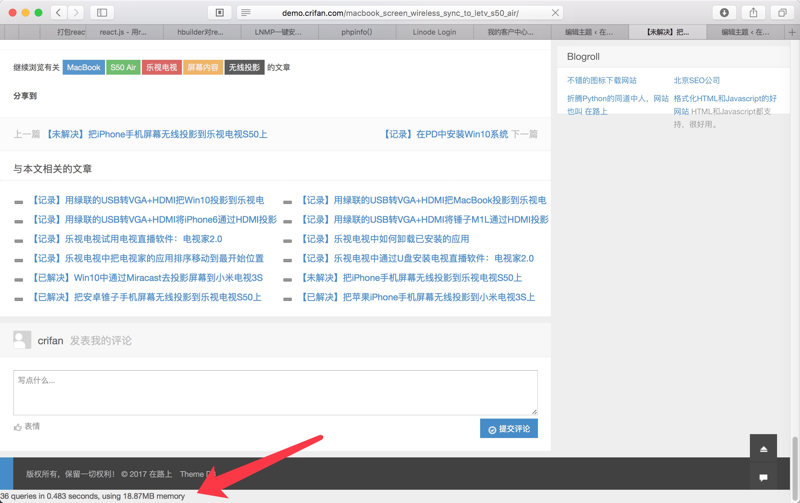Open the Share icon in toolbar
The width and height of the screenshot is (800, 503).
click(x=753, y=13)
